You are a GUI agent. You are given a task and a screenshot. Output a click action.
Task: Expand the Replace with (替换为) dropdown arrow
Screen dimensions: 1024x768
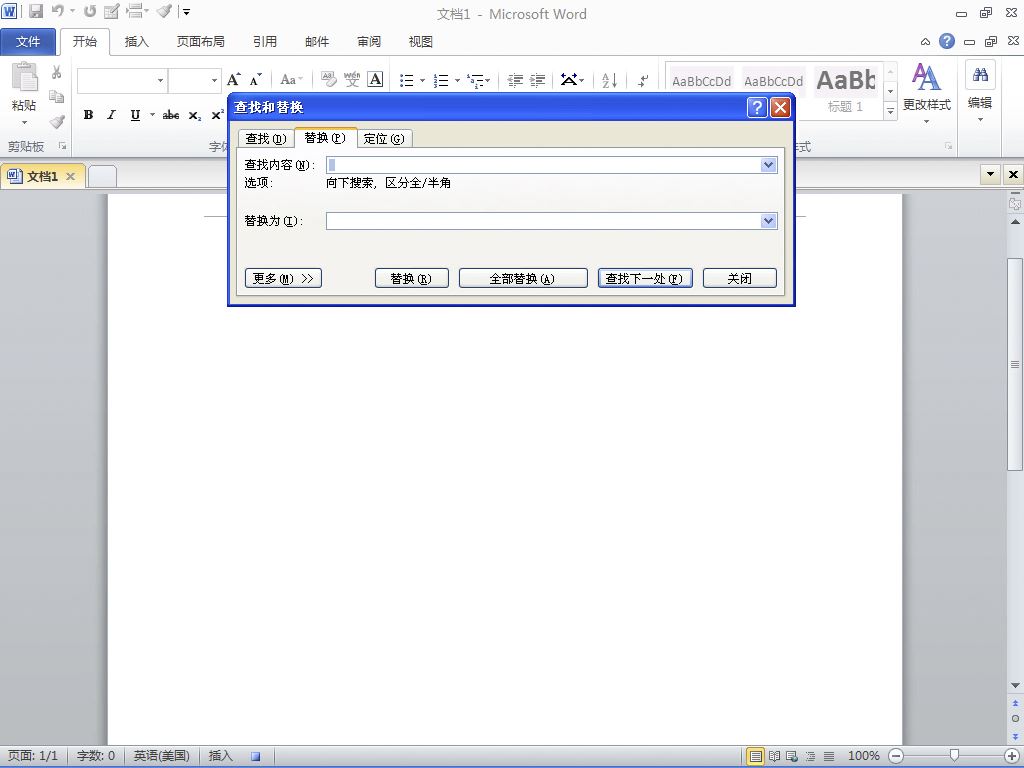pos(769,221)
